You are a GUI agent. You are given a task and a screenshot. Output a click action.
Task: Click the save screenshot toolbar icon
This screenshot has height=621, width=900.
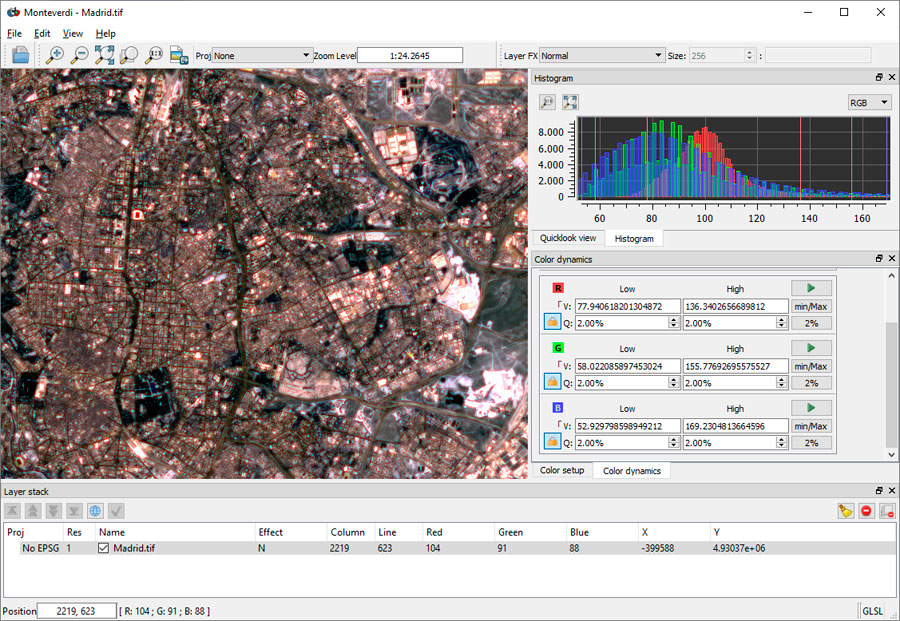(179, 56)
